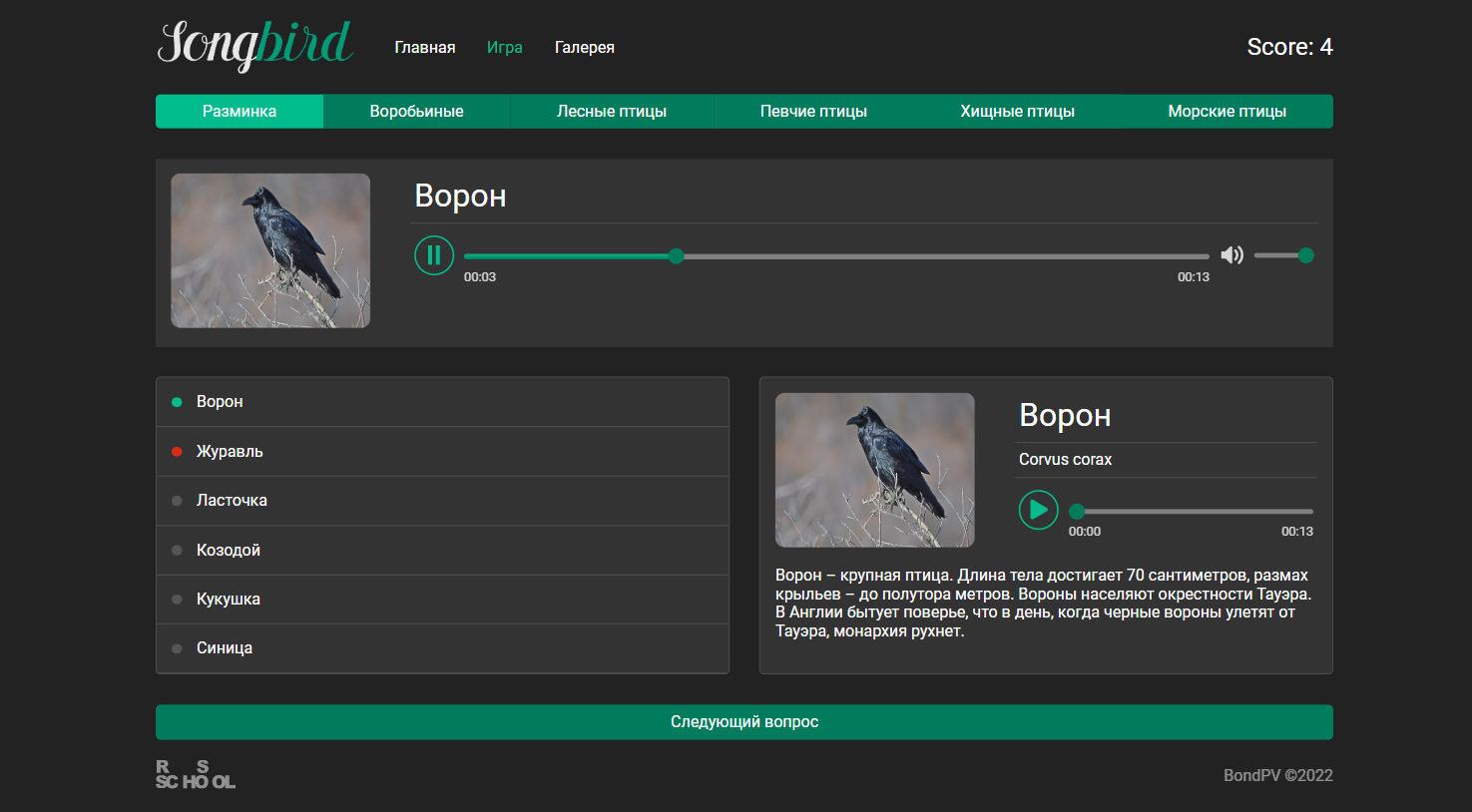Navigate to the Галерея page

pos(584,47)
